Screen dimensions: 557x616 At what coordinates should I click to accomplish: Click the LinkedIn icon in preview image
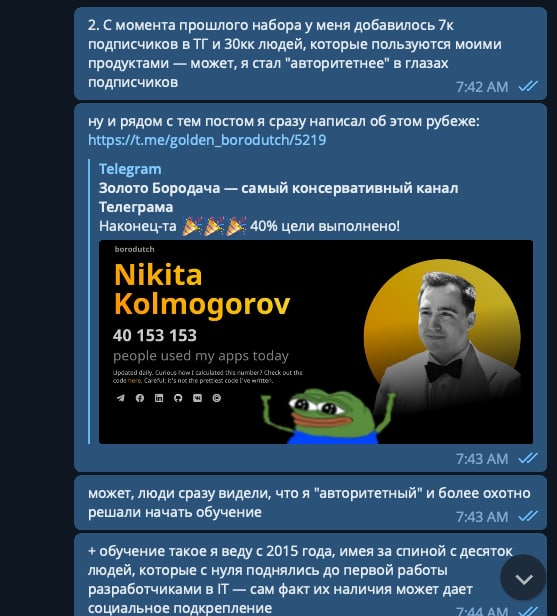[159, 398]
